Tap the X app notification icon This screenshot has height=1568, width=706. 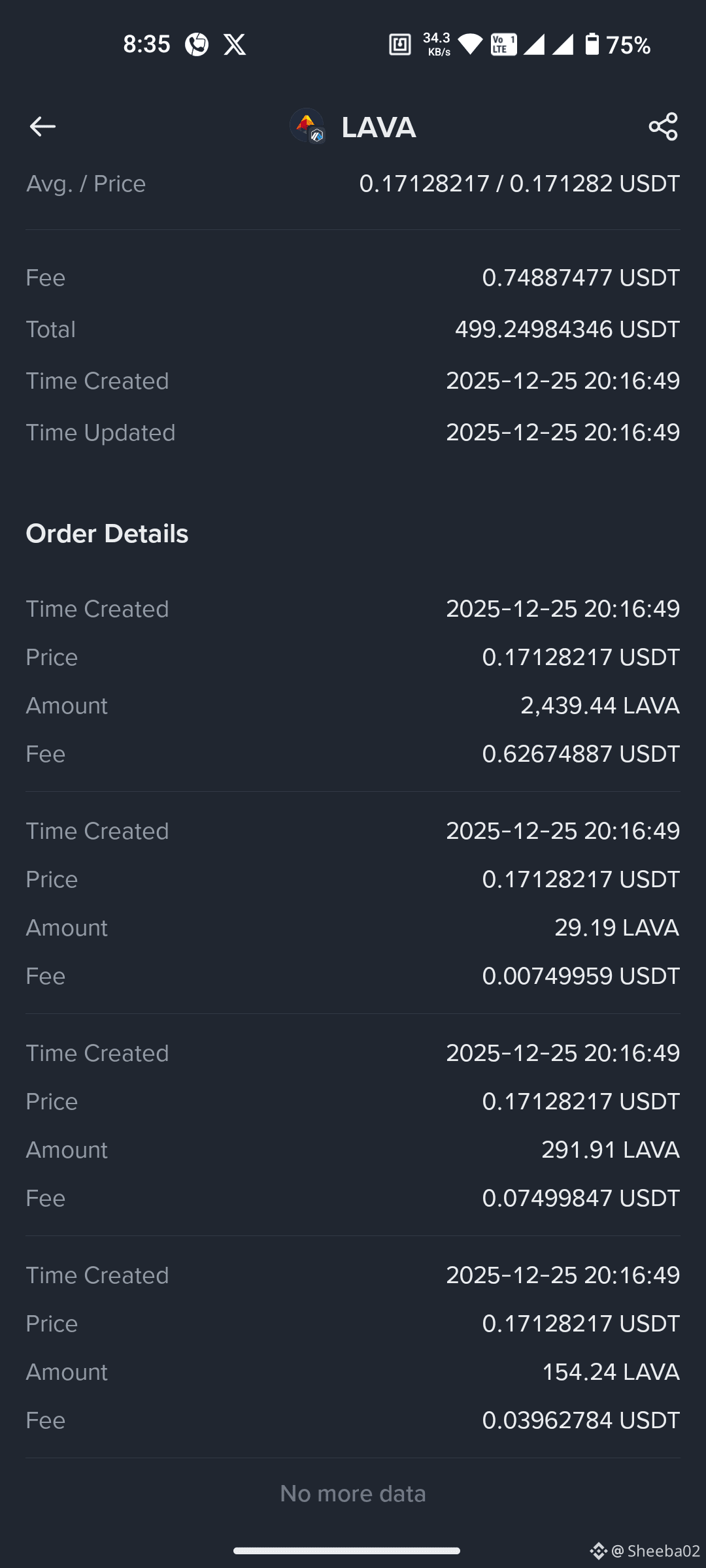point(235,44)
